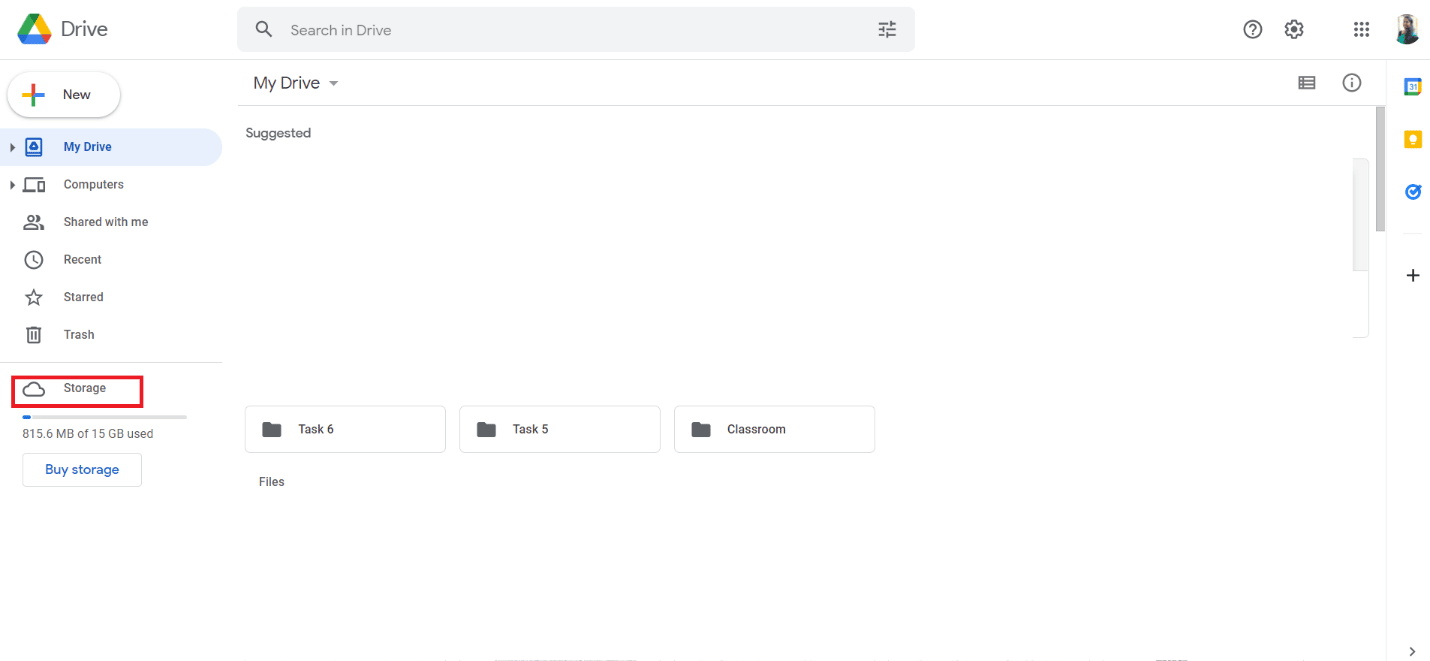Viewport: 1430px width, 661px height.
Task: Click the Trash bin icon
Action: pos(34,335)
